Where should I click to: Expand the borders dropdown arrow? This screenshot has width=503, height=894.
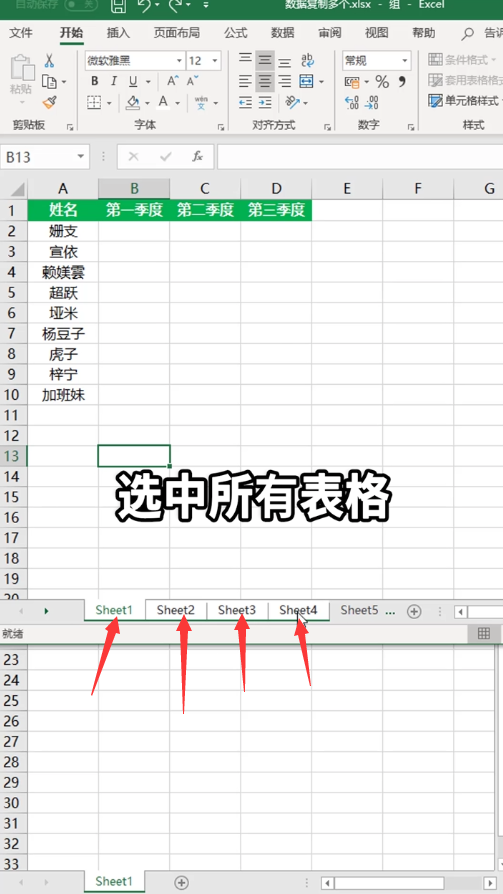[109, 103]
